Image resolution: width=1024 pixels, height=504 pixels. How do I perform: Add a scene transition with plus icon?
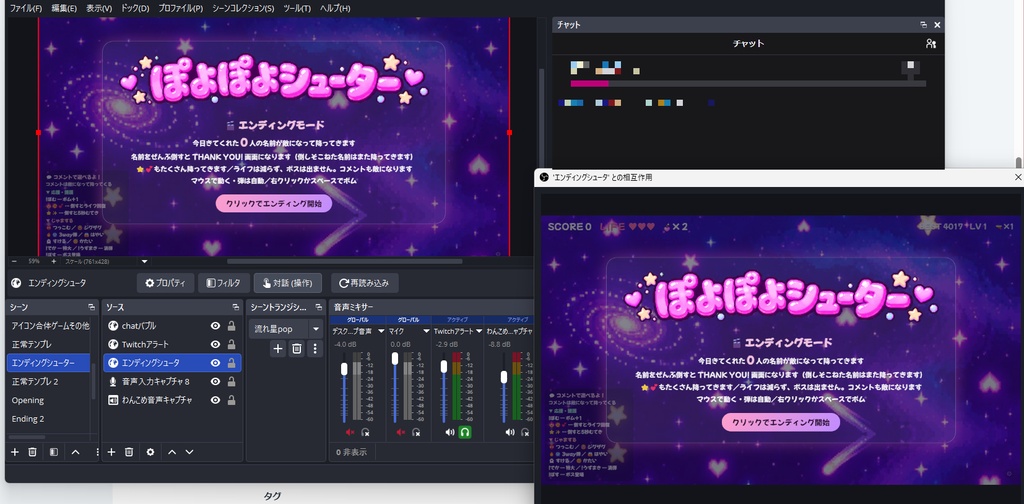(x=278, y=349)
